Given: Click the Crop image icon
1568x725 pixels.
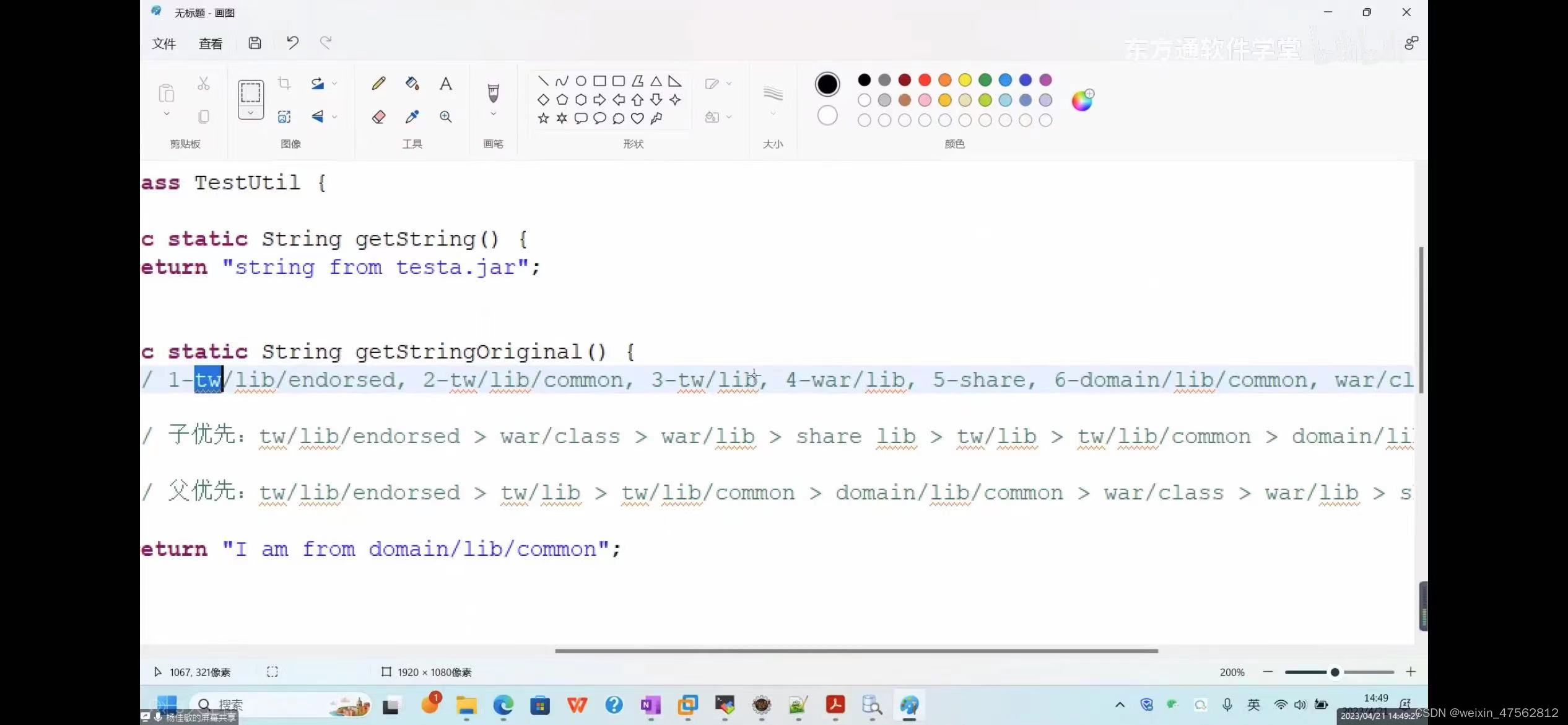Looking at the screenshot, I should pyautogui.click(x=284, y=84).
